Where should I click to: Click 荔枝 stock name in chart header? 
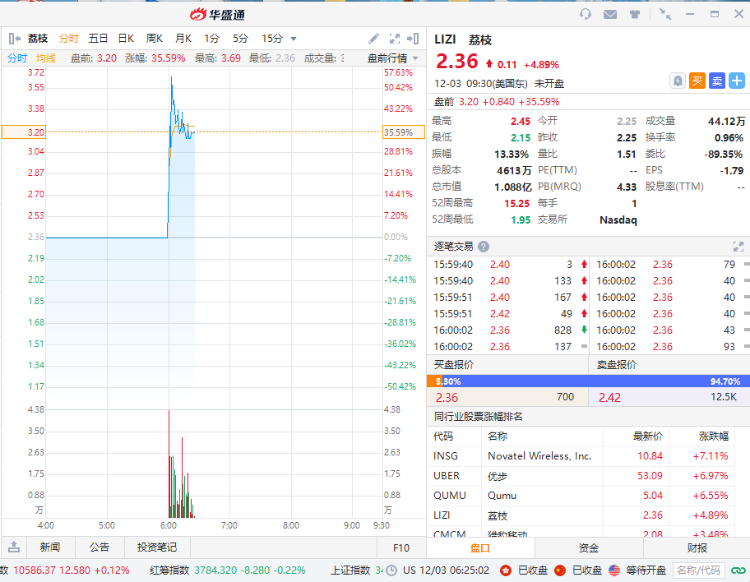pos(38,39)
